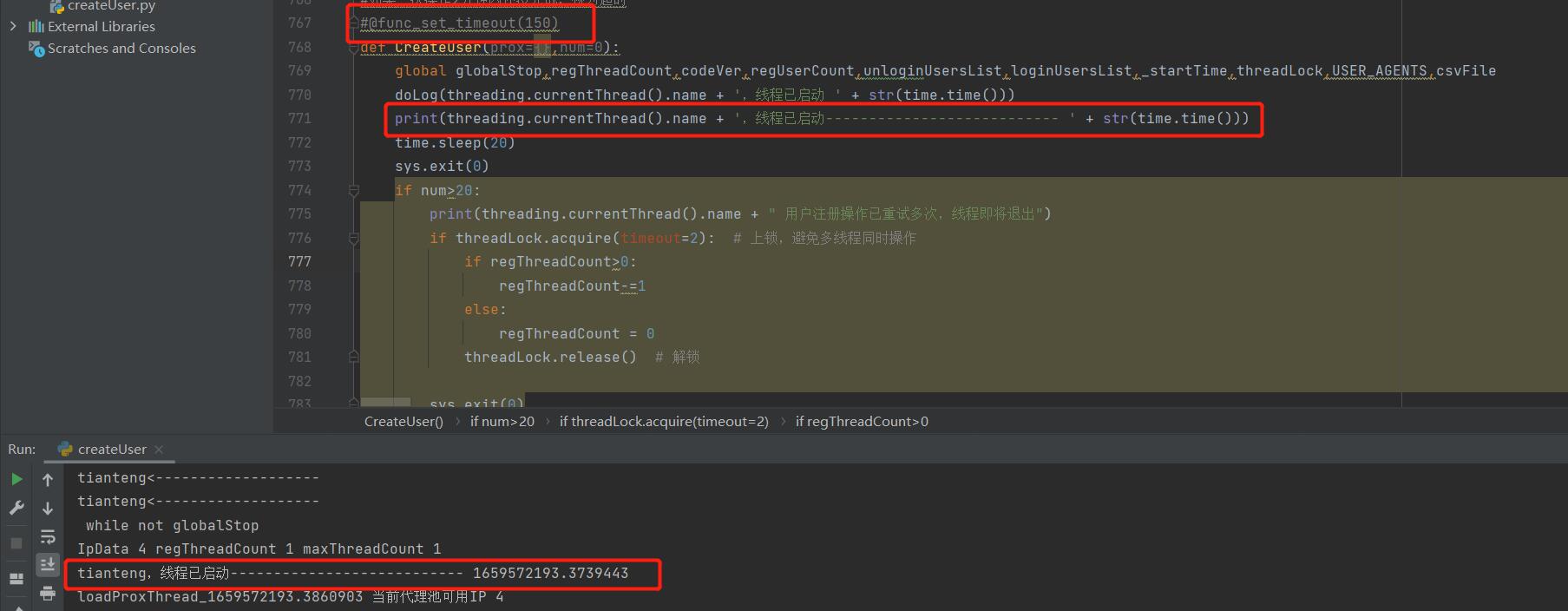
Task: Click line number 777 in the gutter
Action: 299,261
